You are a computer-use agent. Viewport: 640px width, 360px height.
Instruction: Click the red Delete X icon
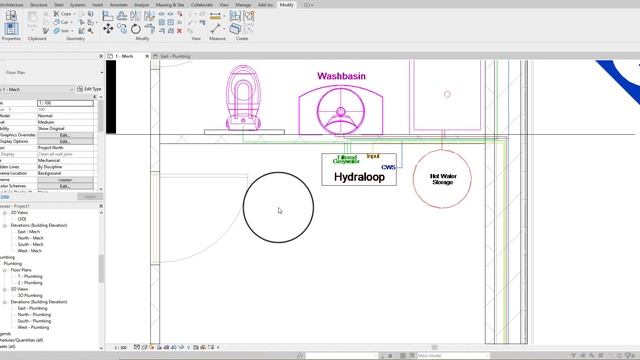coord(179,31)
